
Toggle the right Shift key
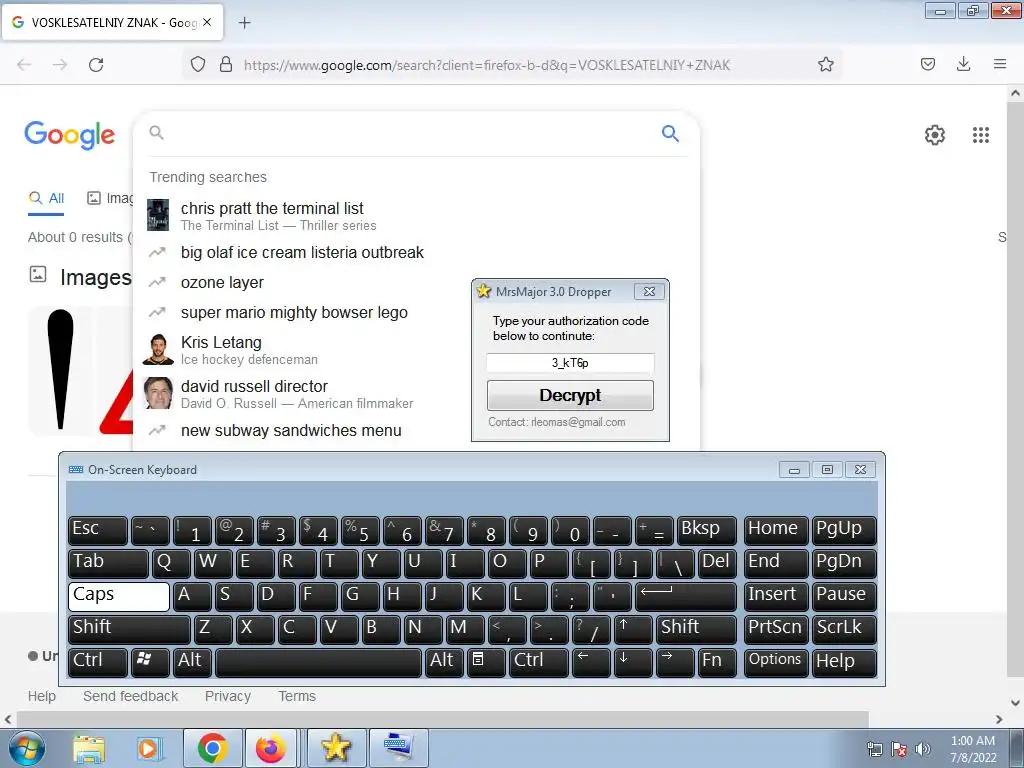(697, 629)
